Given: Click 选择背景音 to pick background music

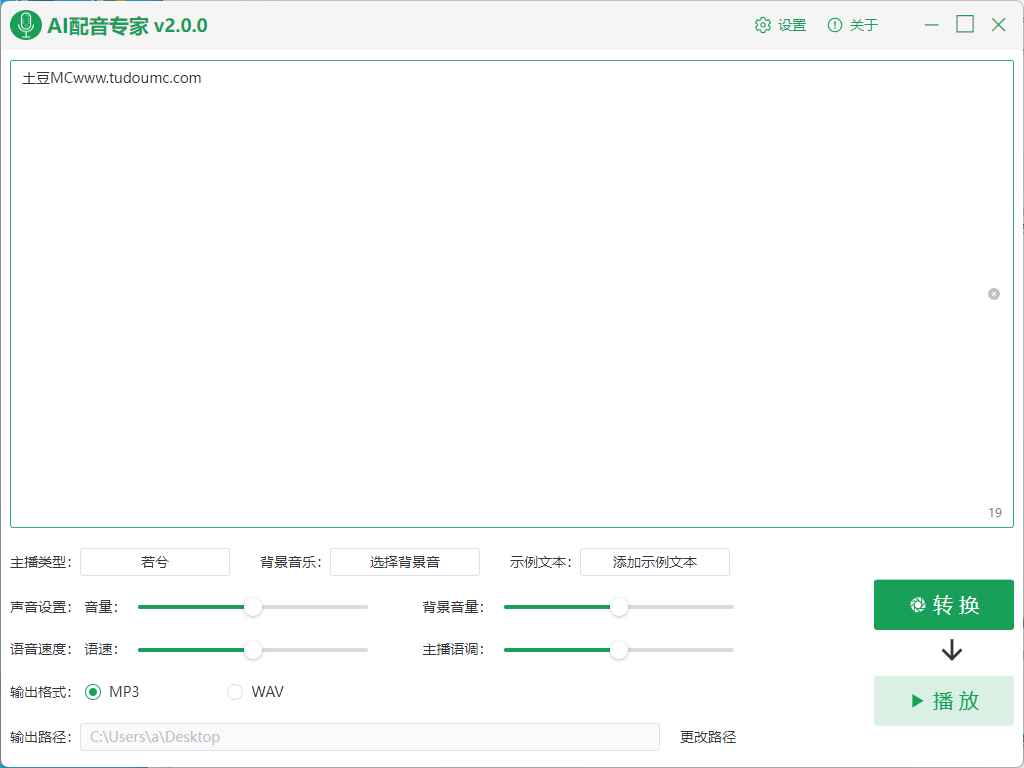Looking at the screenshot, I should (404, 562).
